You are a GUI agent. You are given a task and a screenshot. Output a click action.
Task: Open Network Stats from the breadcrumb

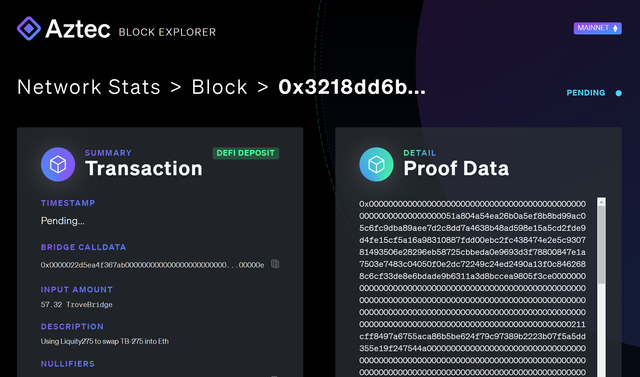(89, 87)
